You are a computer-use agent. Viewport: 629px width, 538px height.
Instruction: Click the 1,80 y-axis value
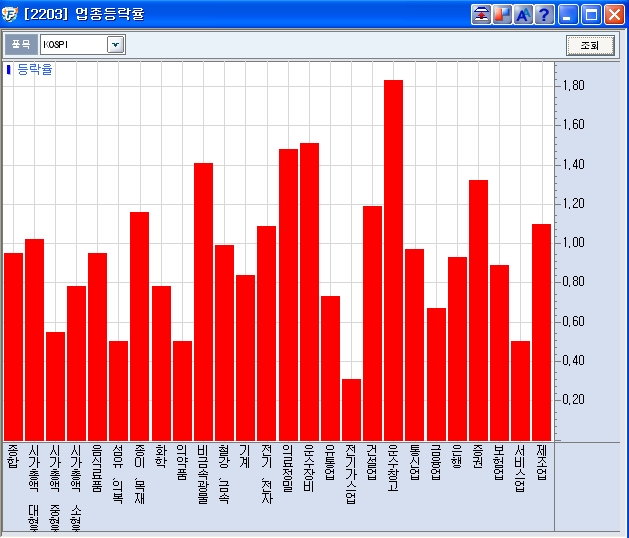coord(574,85)
